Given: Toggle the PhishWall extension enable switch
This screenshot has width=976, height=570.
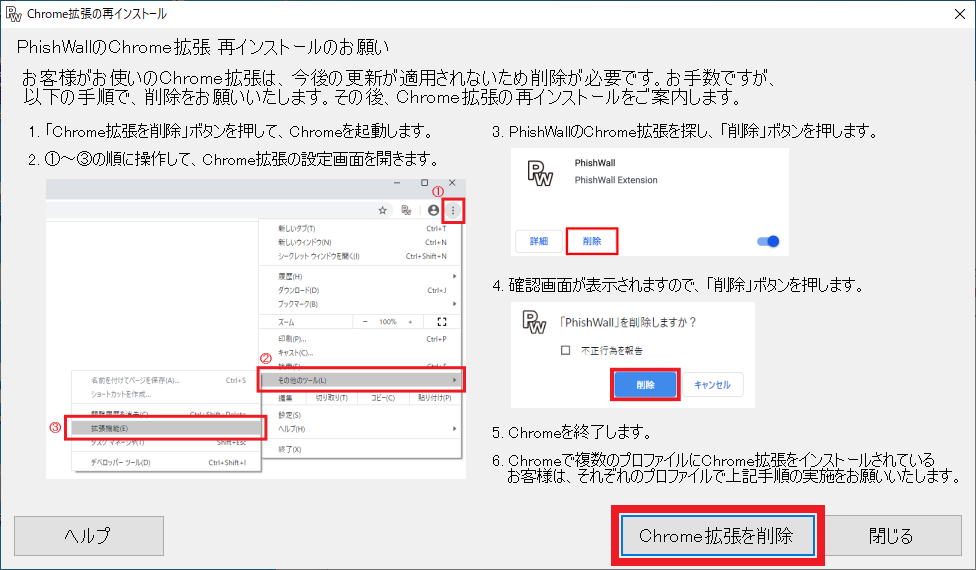Looking at the screenshot, I should [768, 241].
